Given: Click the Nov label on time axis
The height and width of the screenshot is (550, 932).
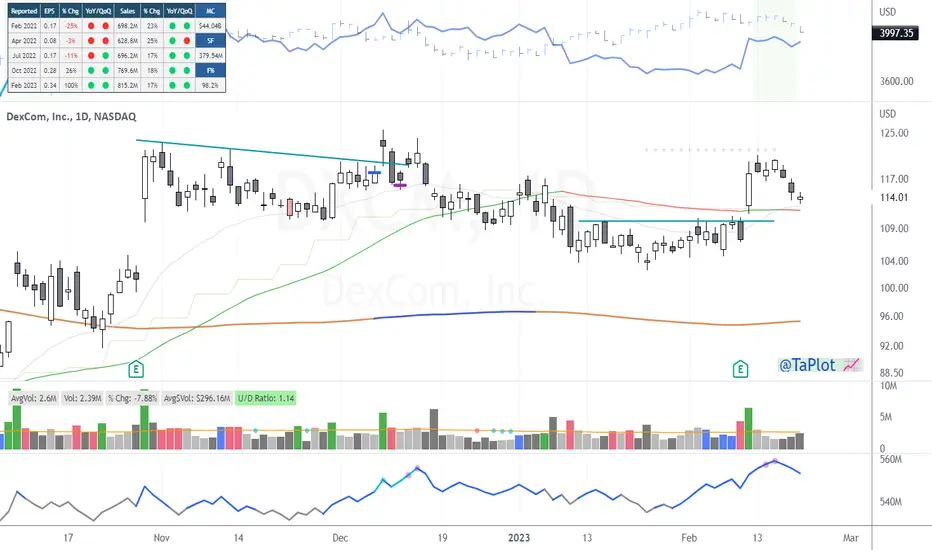Looking at the screenshot, I should (x=162, y=538).
